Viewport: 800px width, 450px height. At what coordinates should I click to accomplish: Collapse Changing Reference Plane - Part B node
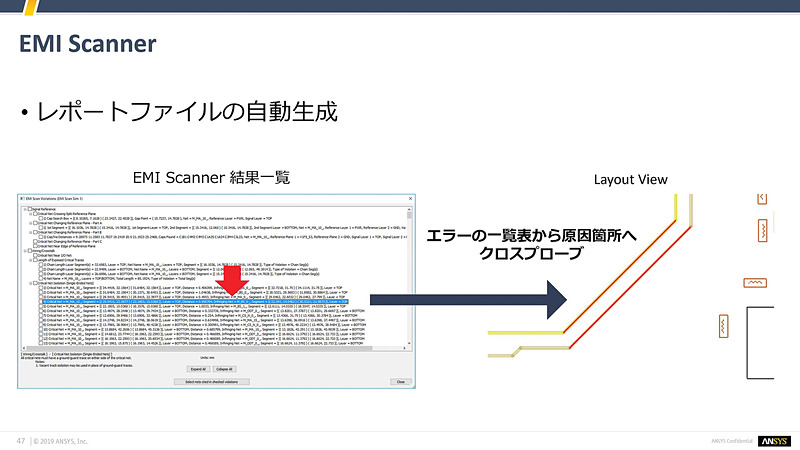31,232
